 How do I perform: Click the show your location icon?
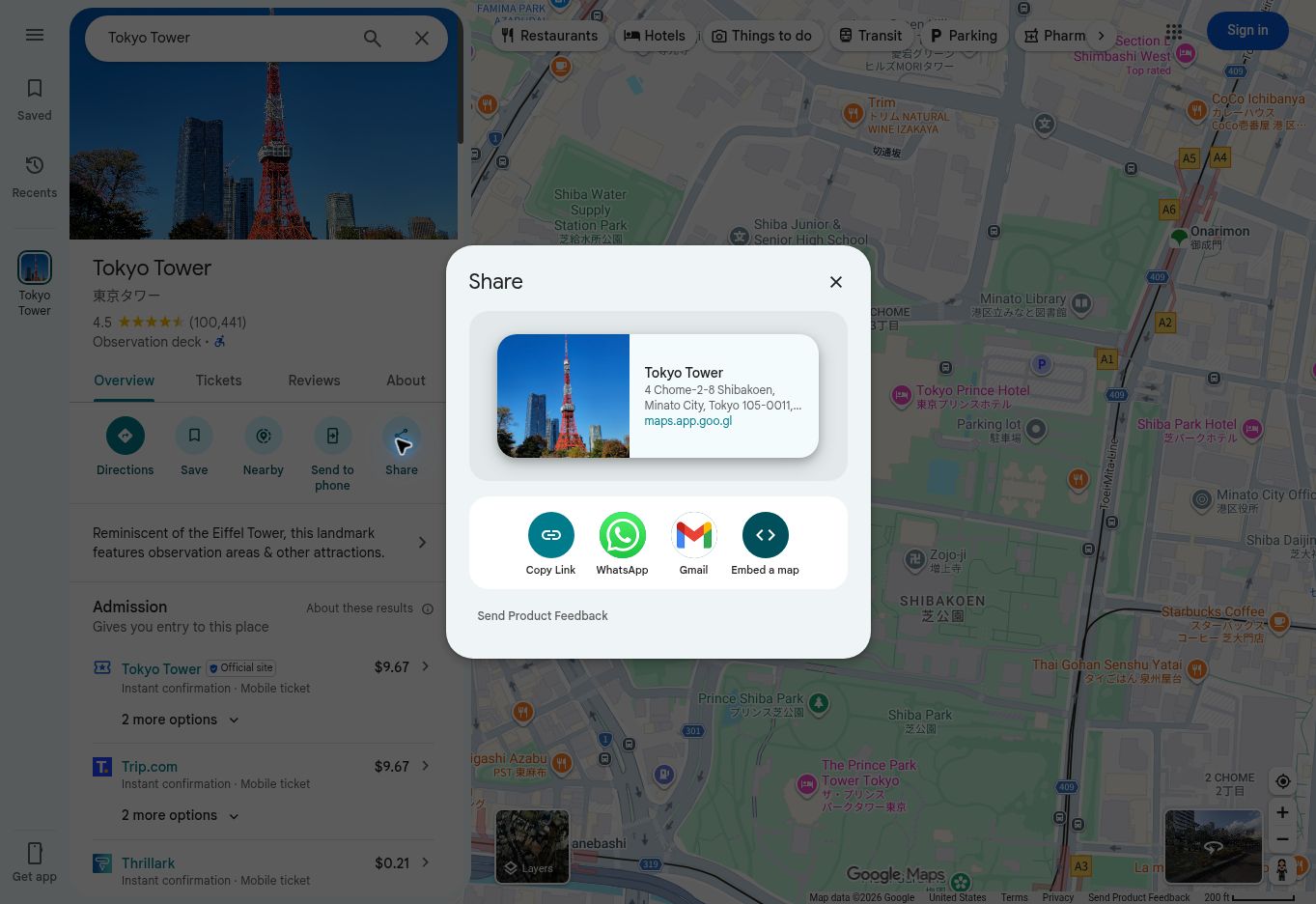tap(1282, 781)
